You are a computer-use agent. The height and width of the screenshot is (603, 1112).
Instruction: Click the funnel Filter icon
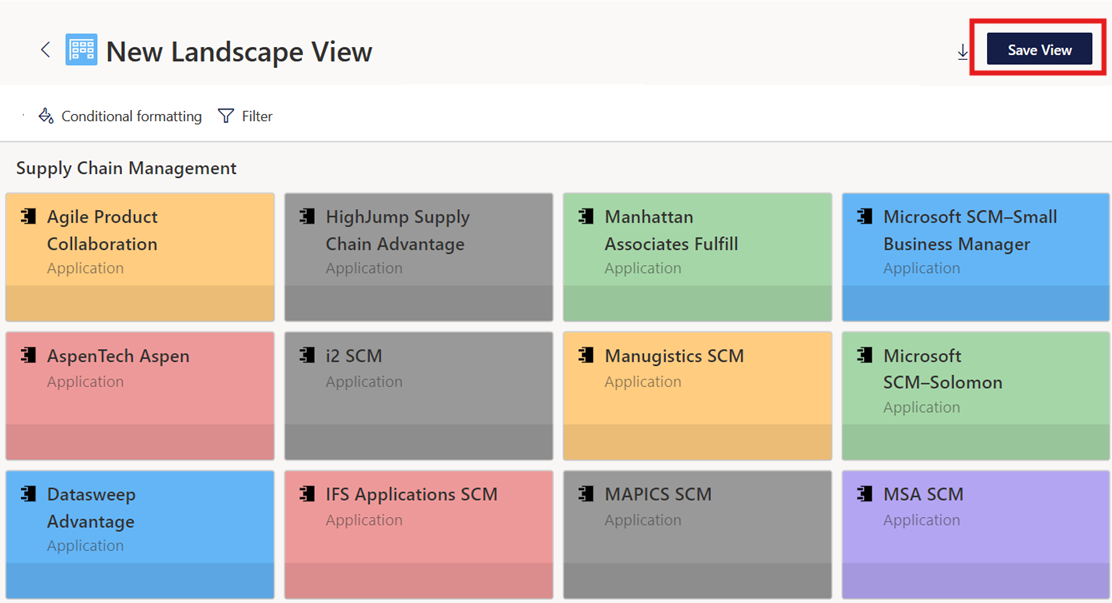(x=226, y=116)
